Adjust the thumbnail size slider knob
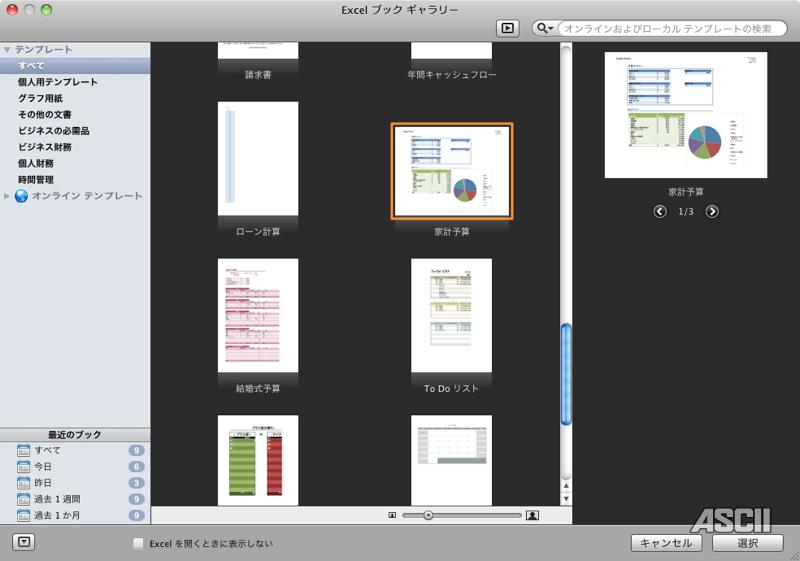Viewport: 800px width, 561px height. pos(429,516)
